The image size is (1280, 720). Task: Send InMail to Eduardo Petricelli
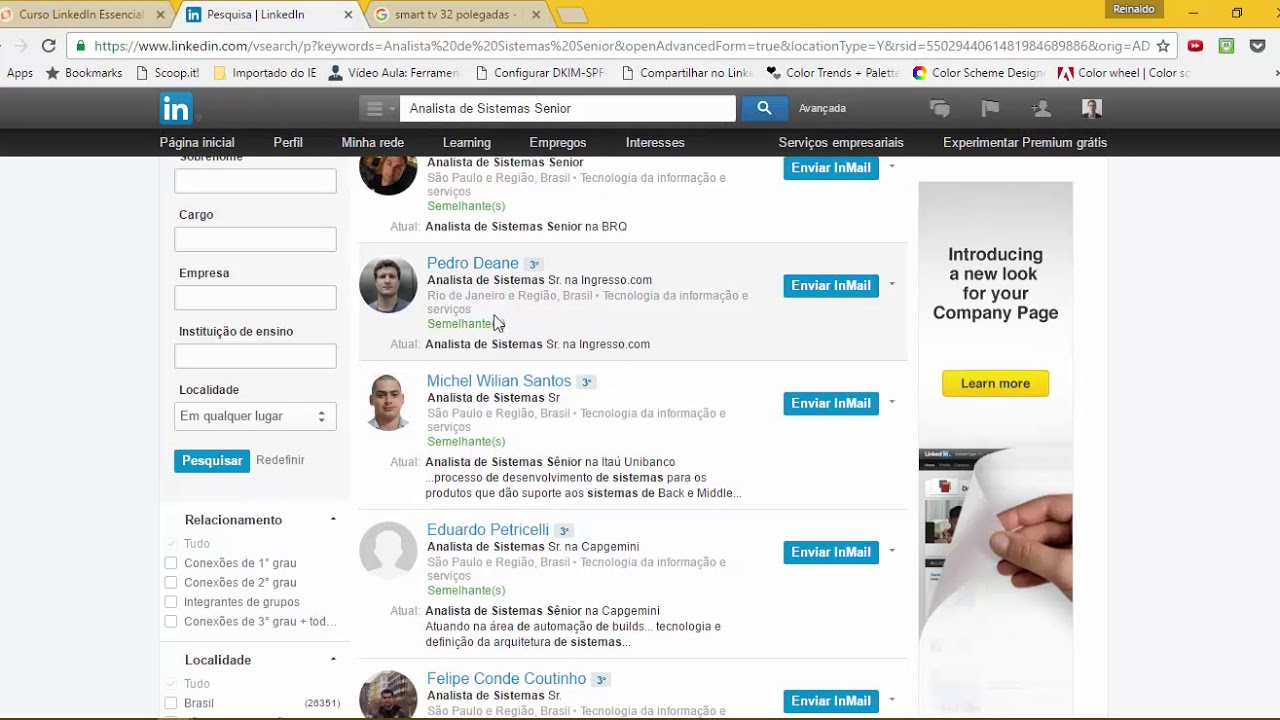coord(831,552)
